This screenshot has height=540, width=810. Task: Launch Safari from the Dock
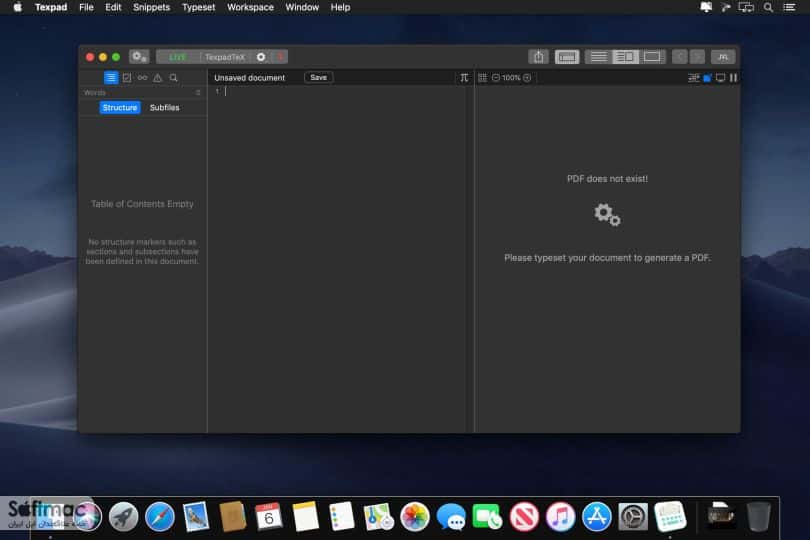tap(160, 516)
